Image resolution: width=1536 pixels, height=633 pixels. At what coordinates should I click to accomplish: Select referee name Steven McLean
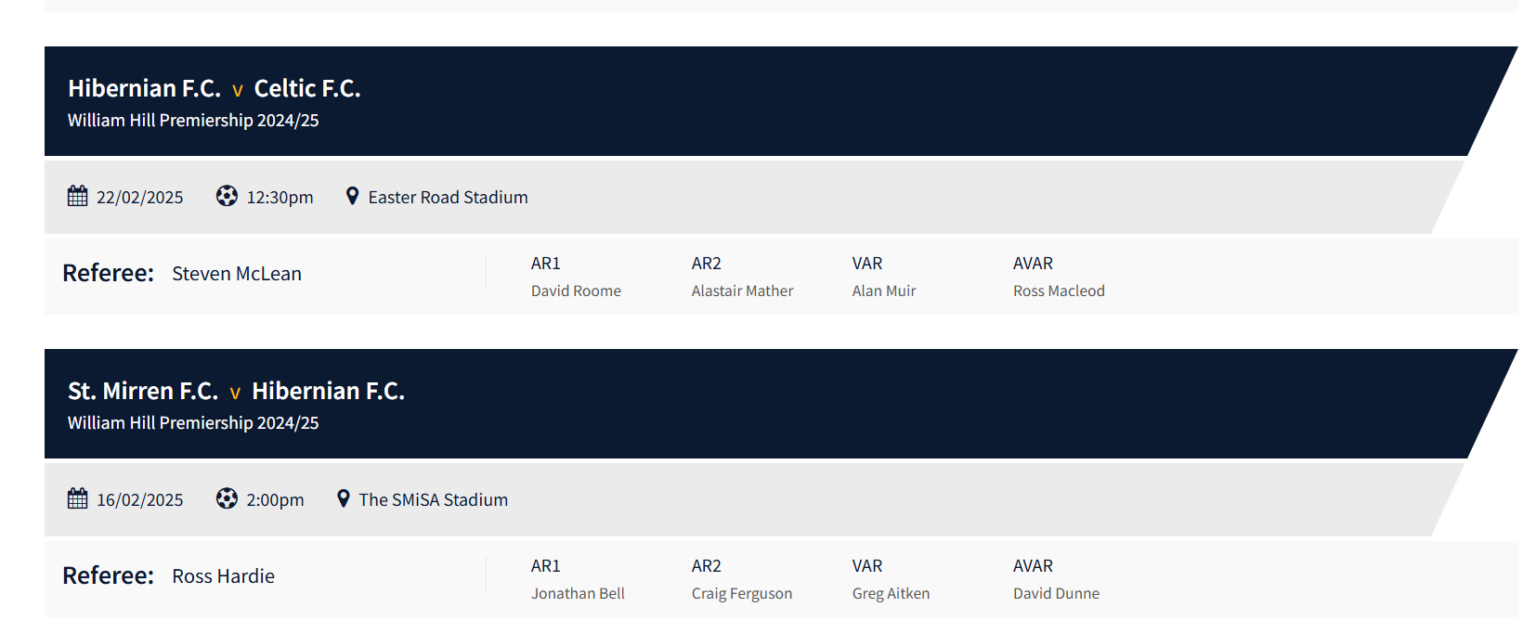click(x=236, y=274)
